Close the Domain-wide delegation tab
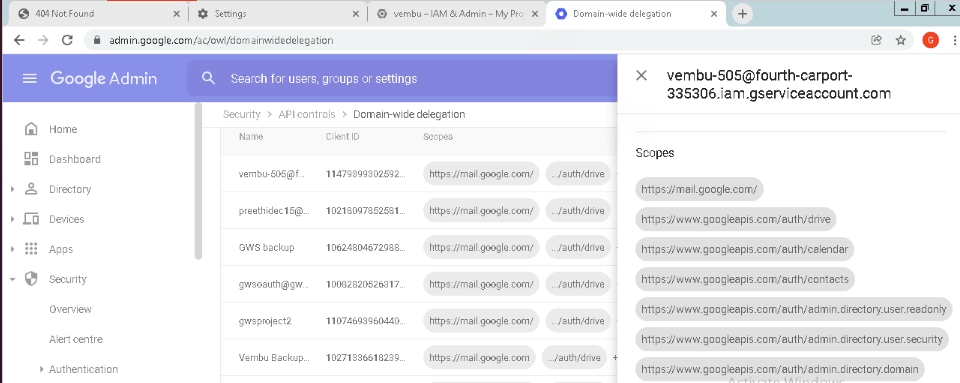This screenshot has height=383, width=960. point(713,13)
